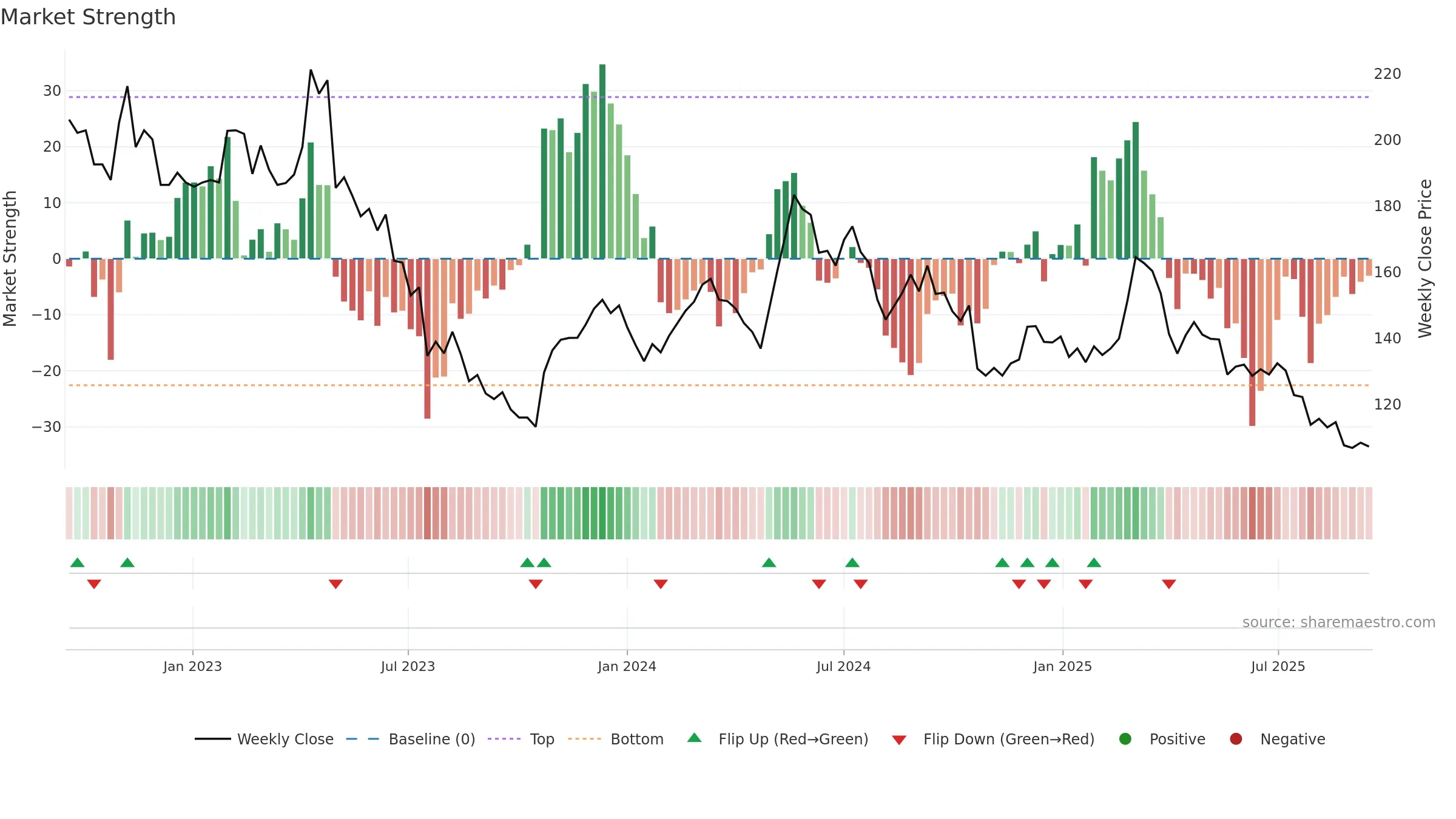Viewport: 1456px width, 819px height.
Task: Click the first flip-up marker at chart start
Action: 77,562
